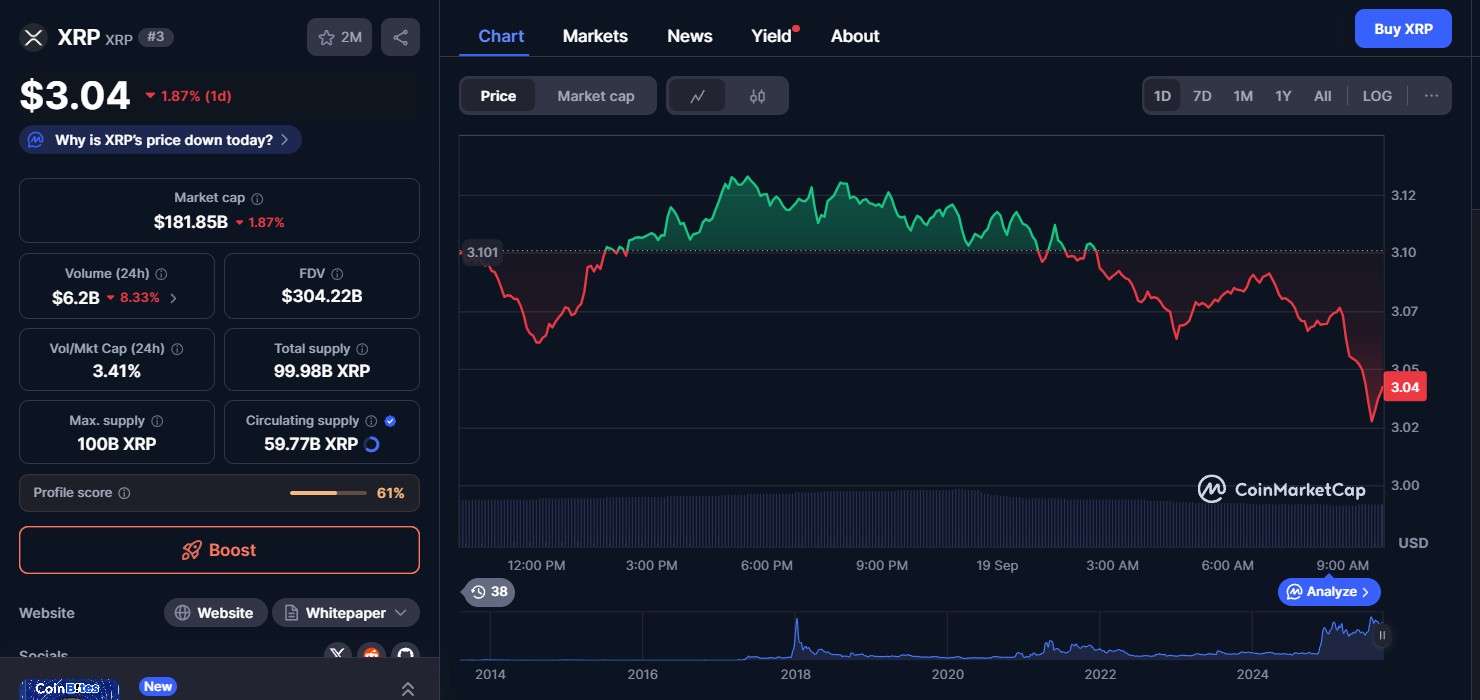The width and height of the screenshot is (1480, 700).
Task: Click the 59.77B XRP circulating value
Action: [311, 444]
